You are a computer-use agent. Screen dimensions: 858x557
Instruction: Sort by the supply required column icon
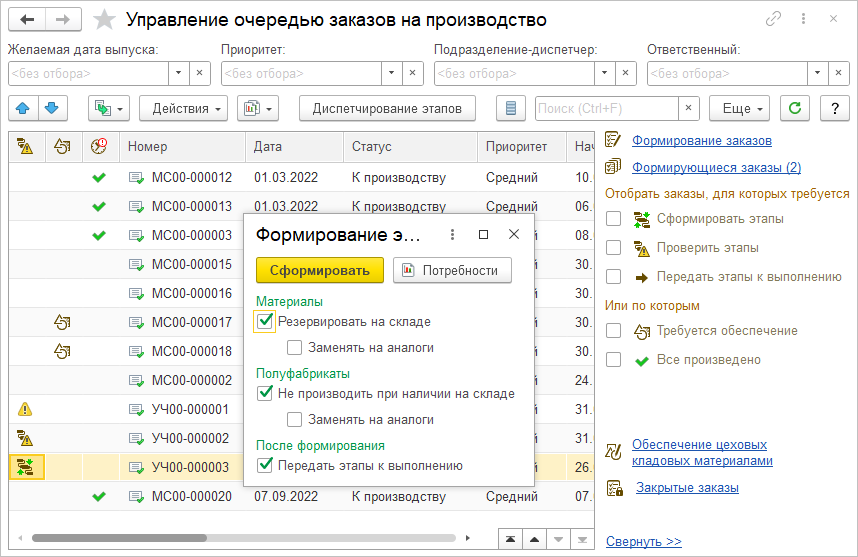pos(62,146)
